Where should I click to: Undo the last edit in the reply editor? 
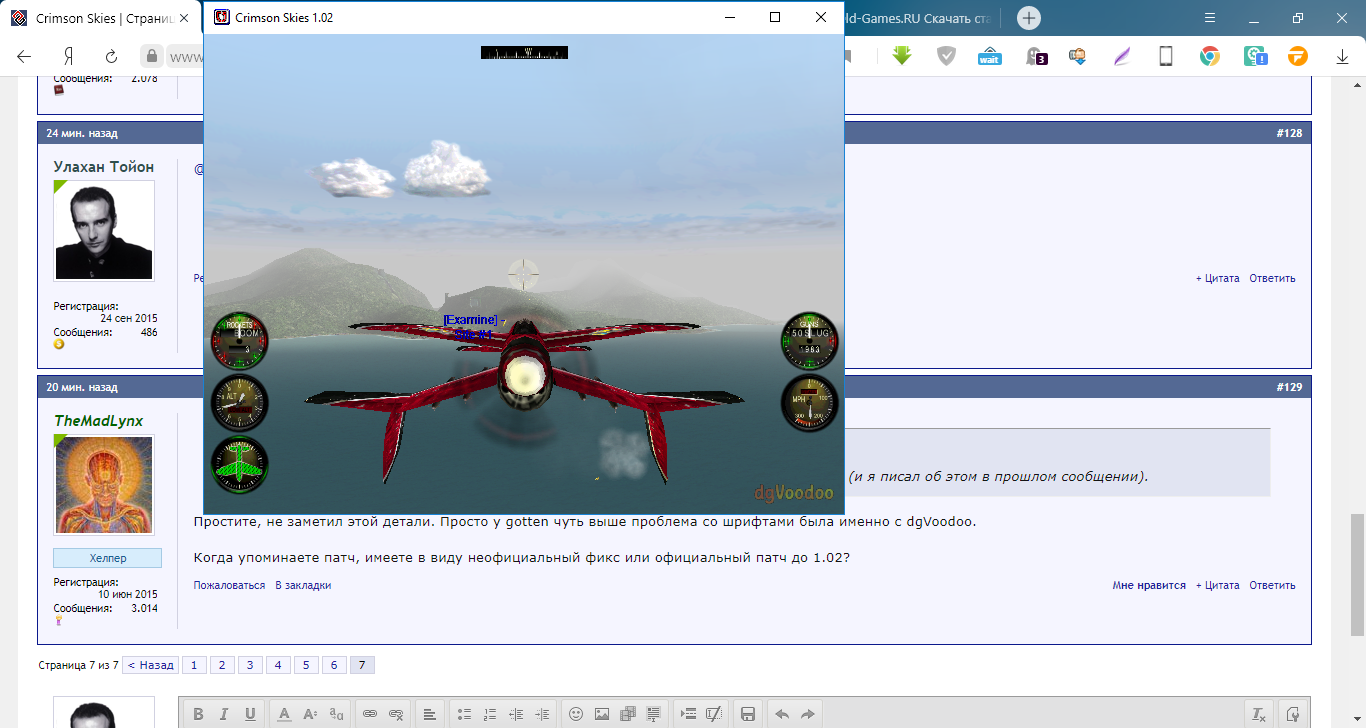tap(782, 714)
